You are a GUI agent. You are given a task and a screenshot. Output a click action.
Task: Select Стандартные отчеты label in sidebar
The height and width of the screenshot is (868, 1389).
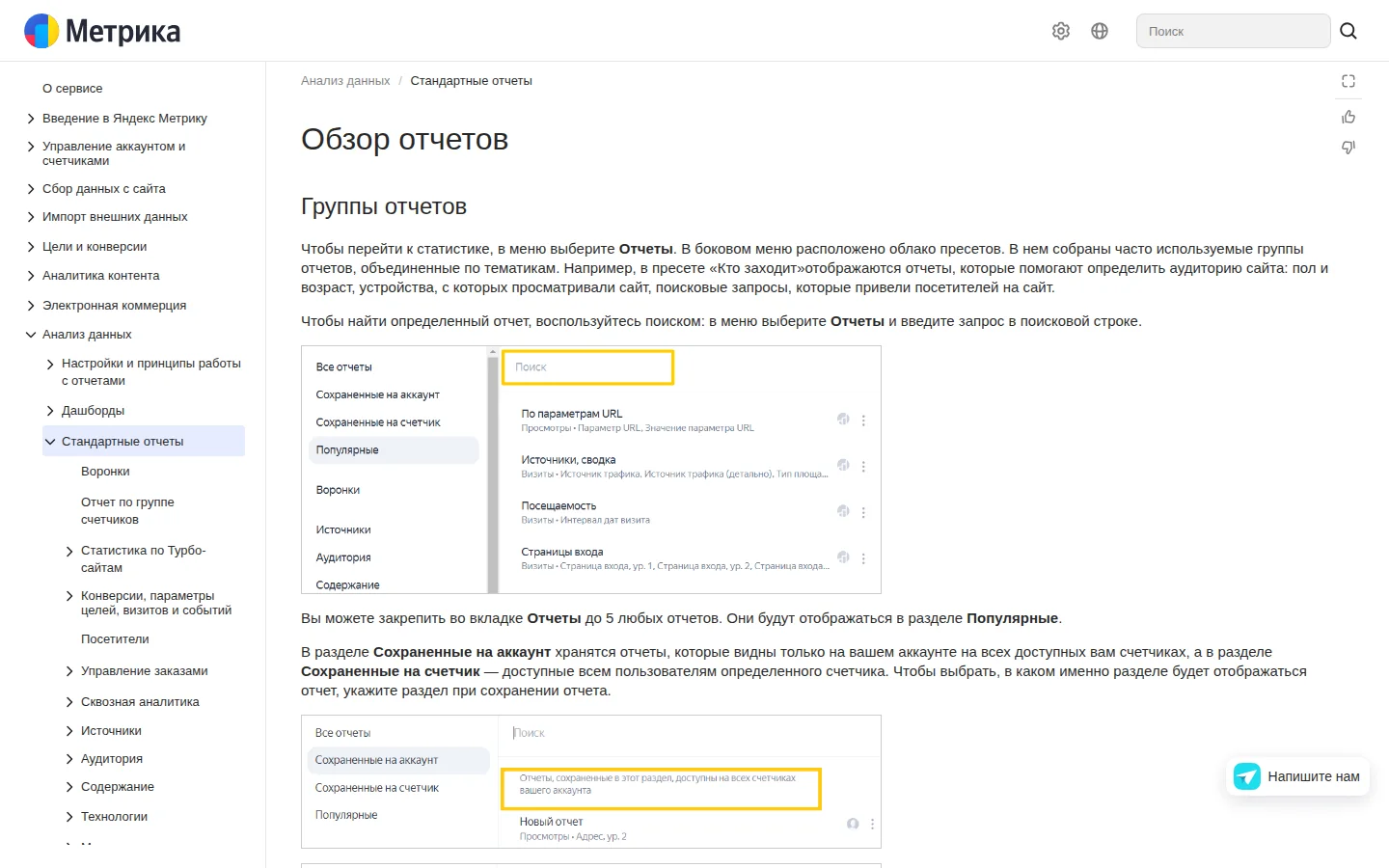tap(123, 442)
